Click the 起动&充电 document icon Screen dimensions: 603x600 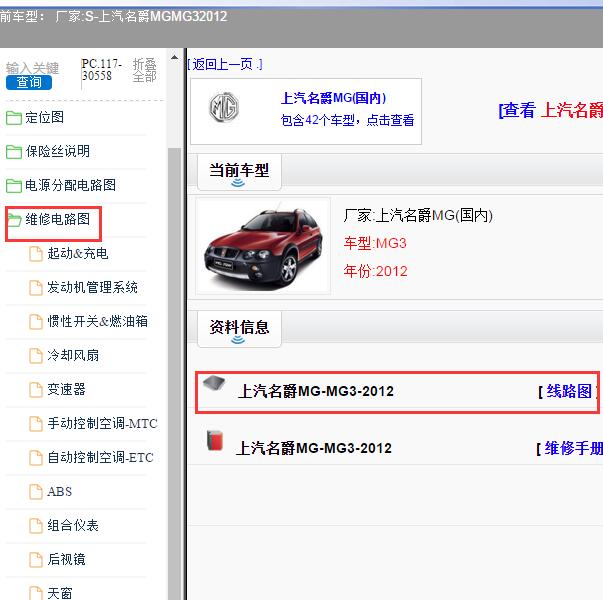pos(36,254)
